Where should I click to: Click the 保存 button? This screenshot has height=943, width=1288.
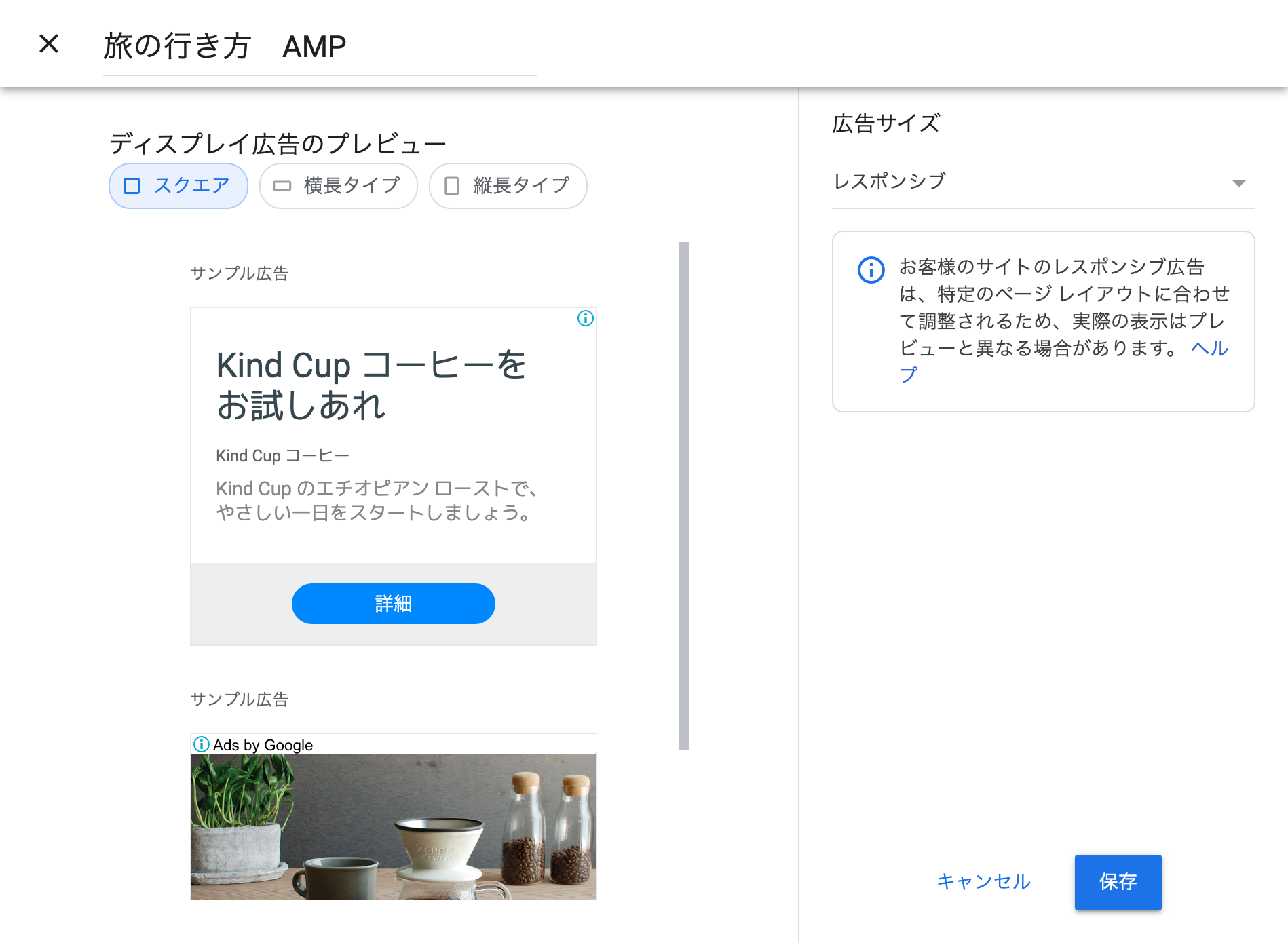pos(1117,882)
